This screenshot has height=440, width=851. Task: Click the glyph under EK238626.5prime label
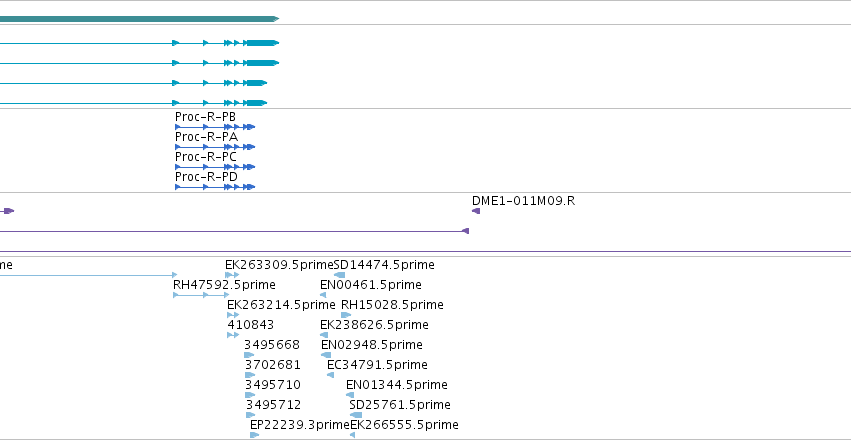point(324,335)
